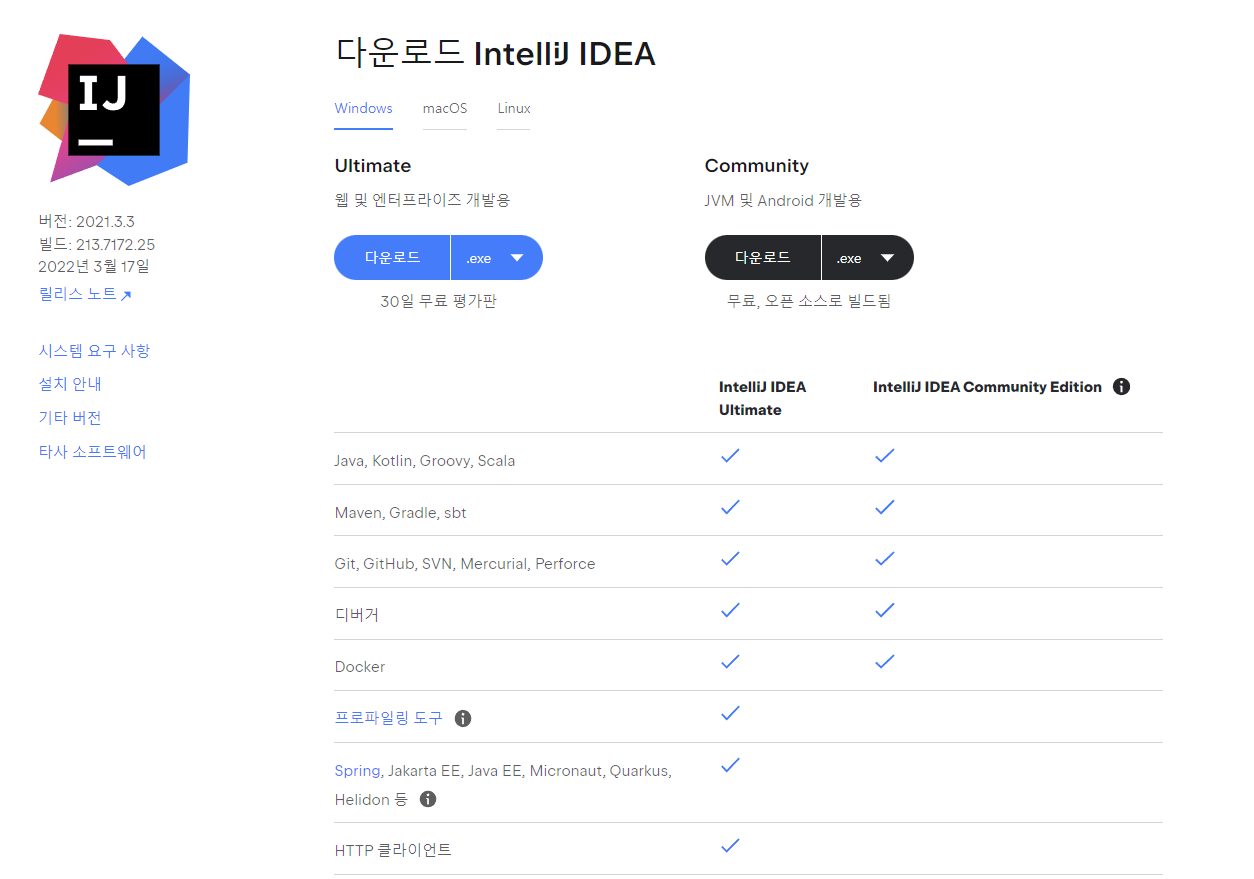Open 시스템 요구 사항 link
Viewport: 1254px width, 879px height.
pos(94,351)
